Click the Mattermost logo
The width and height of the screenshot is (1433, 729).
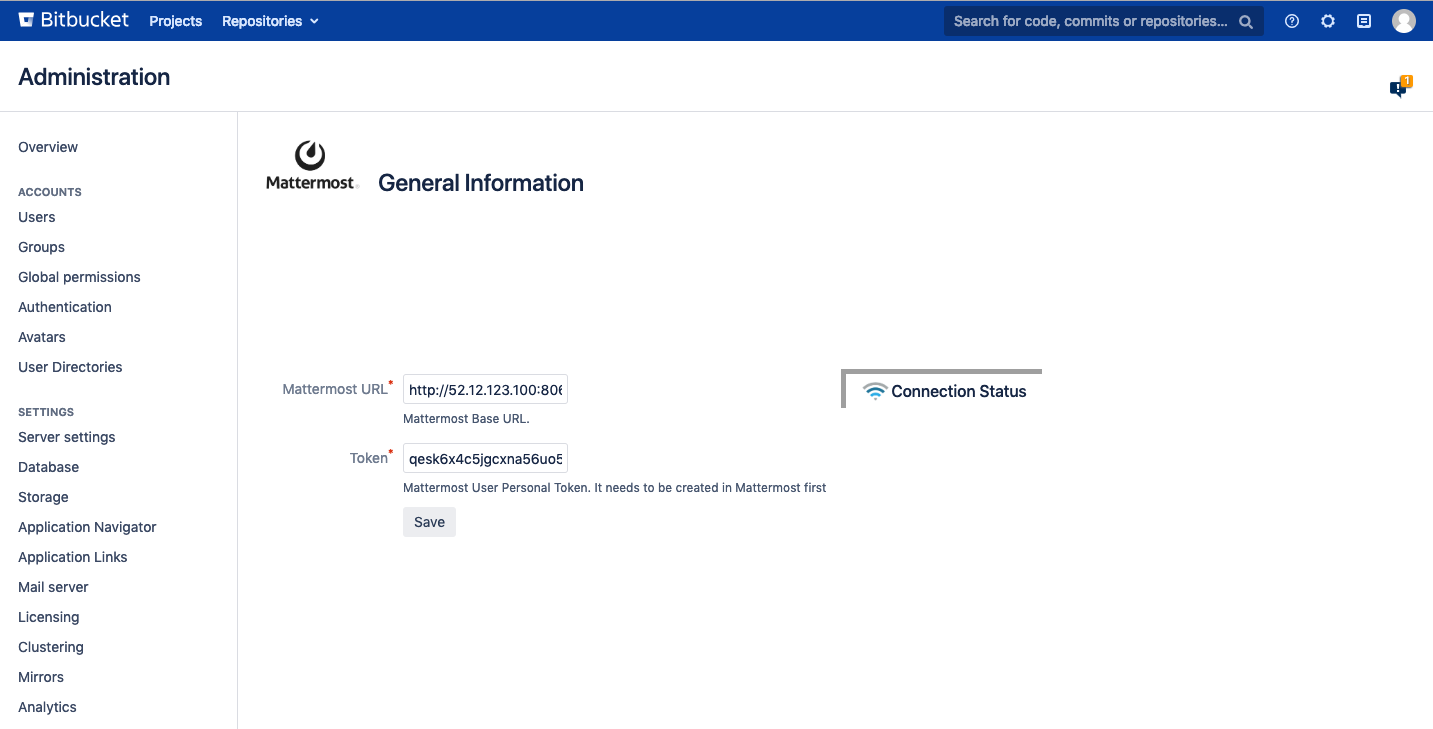(311, 166)
